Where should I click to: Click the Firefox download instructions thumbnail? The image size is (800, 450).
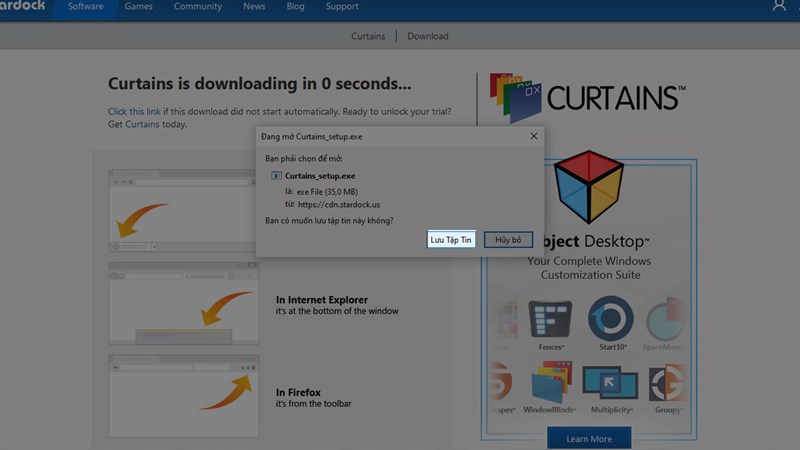pyautogui.click(x=184, y=396)
